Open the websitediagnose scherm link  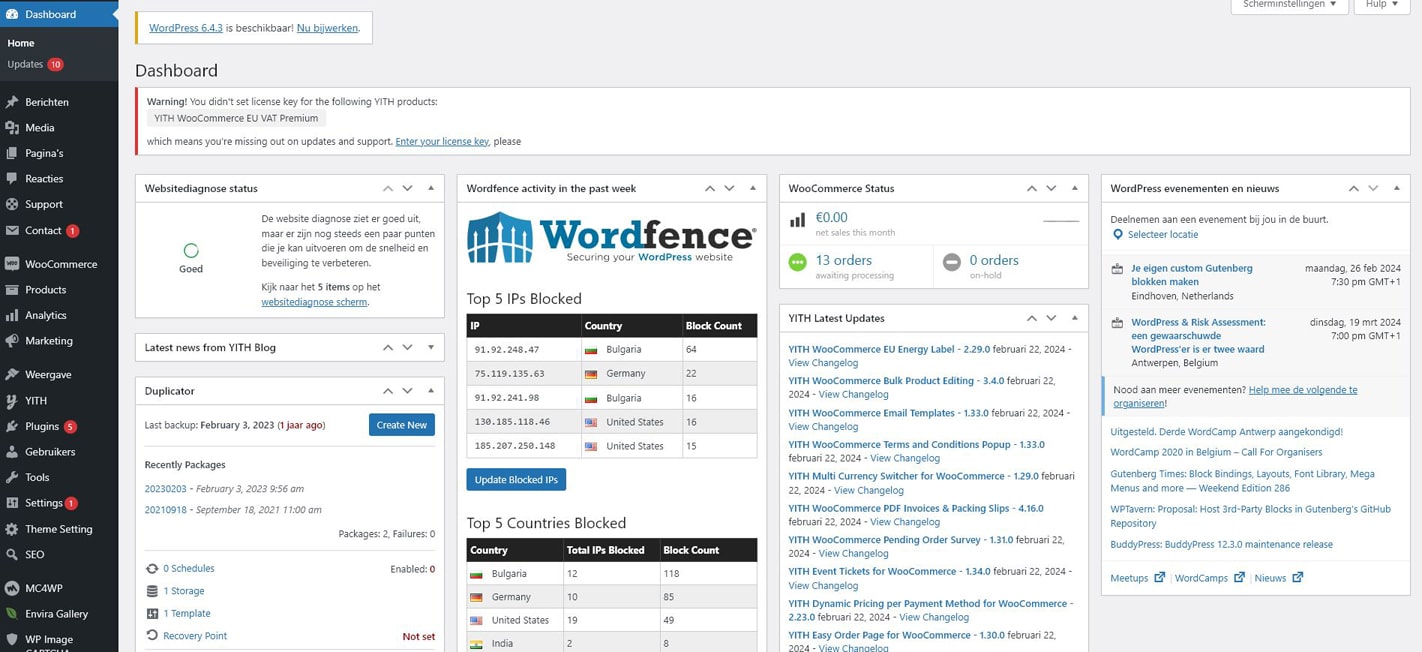pos(314,302)
